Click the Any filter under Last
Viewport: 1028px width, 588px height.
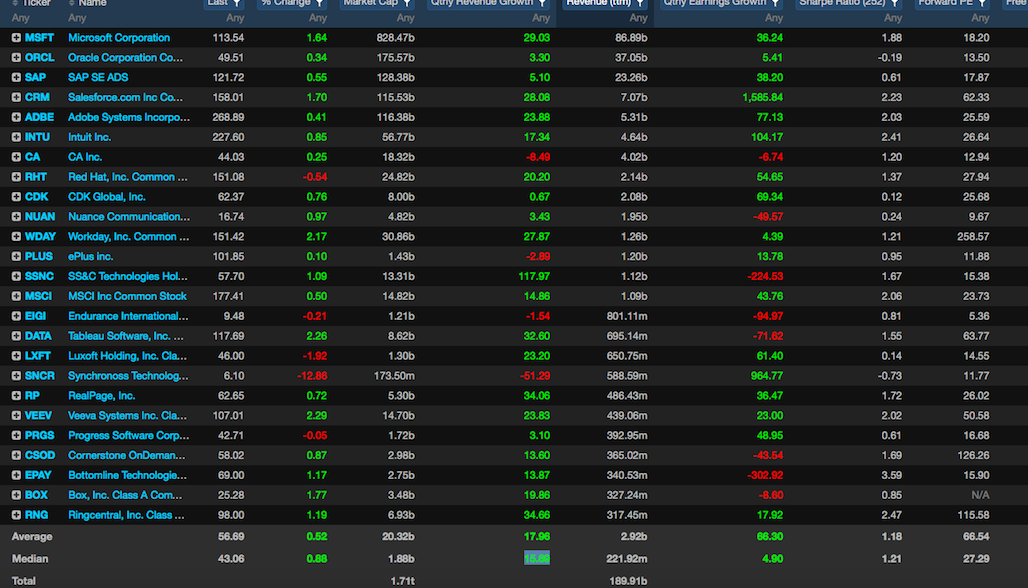click(x=235, y=18)
